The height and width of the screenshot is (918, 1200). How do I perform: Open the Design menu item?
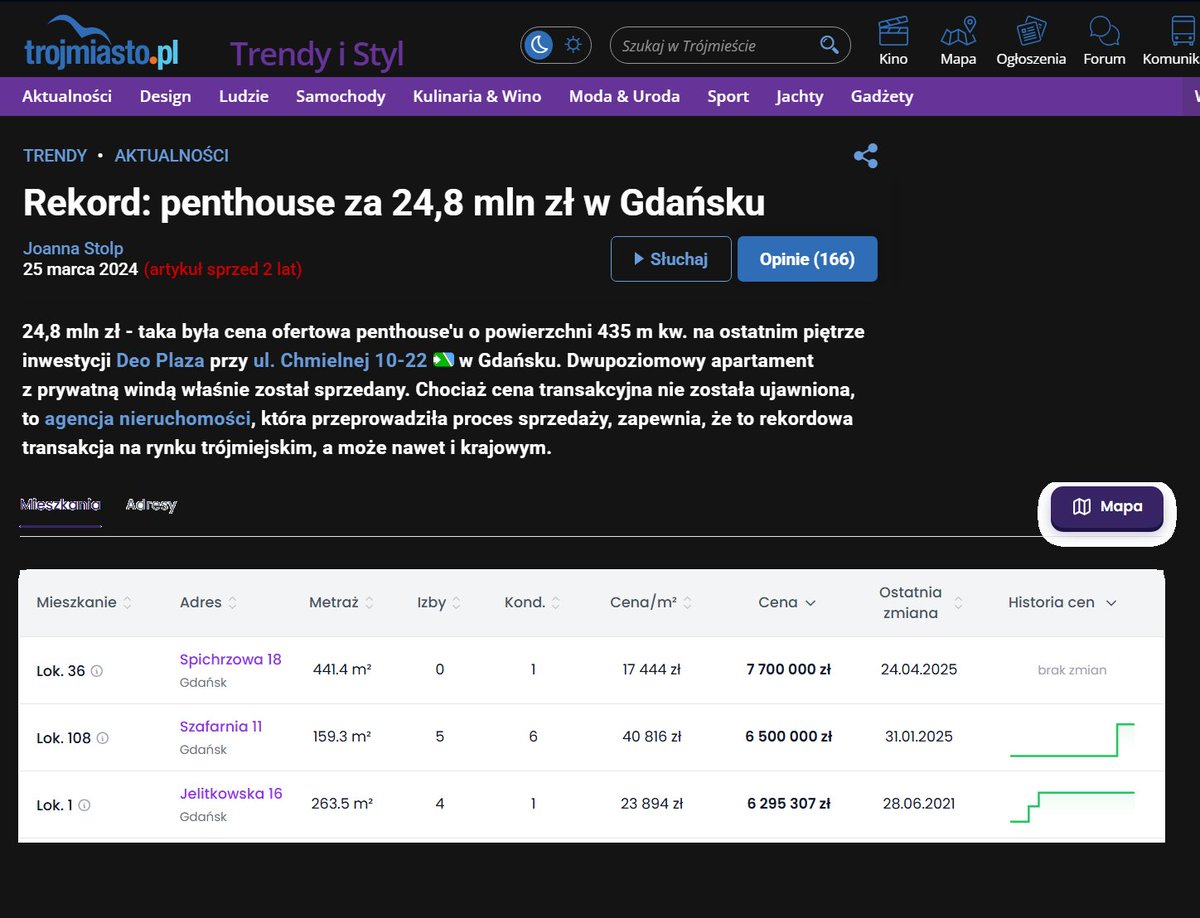click(x=165, y=96)
